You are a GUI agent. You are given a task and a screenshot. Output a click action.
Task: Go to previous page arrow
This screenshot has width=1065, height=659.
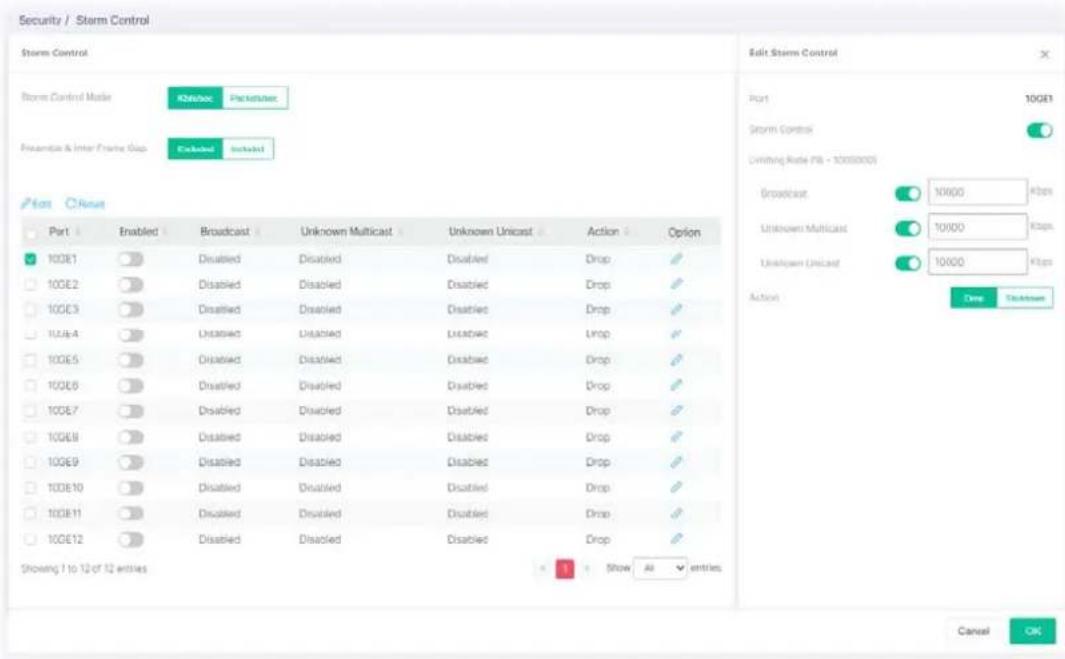(x=542, y=568)
